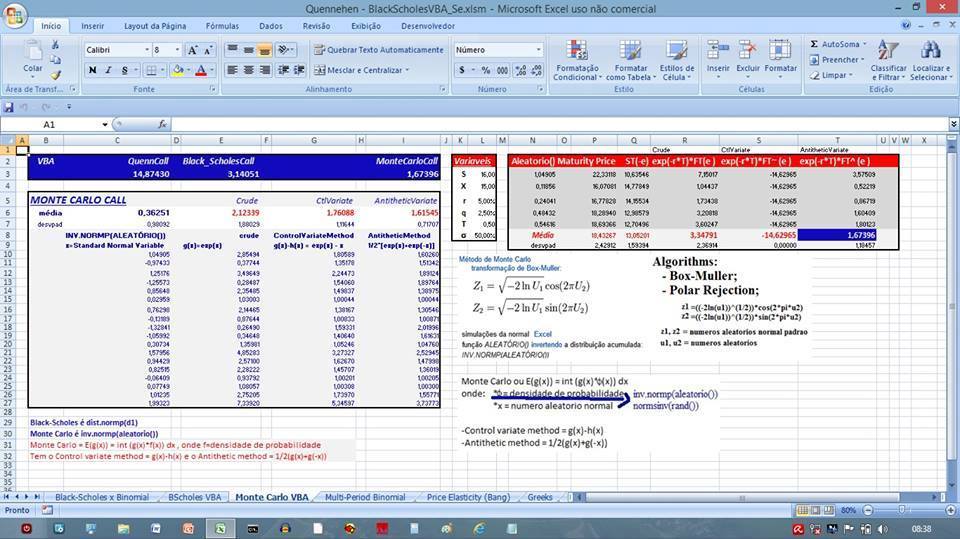Screen dimensions: 960x539
Task: Open the Calibri font name dropdown
Action: tap(147, 50)
